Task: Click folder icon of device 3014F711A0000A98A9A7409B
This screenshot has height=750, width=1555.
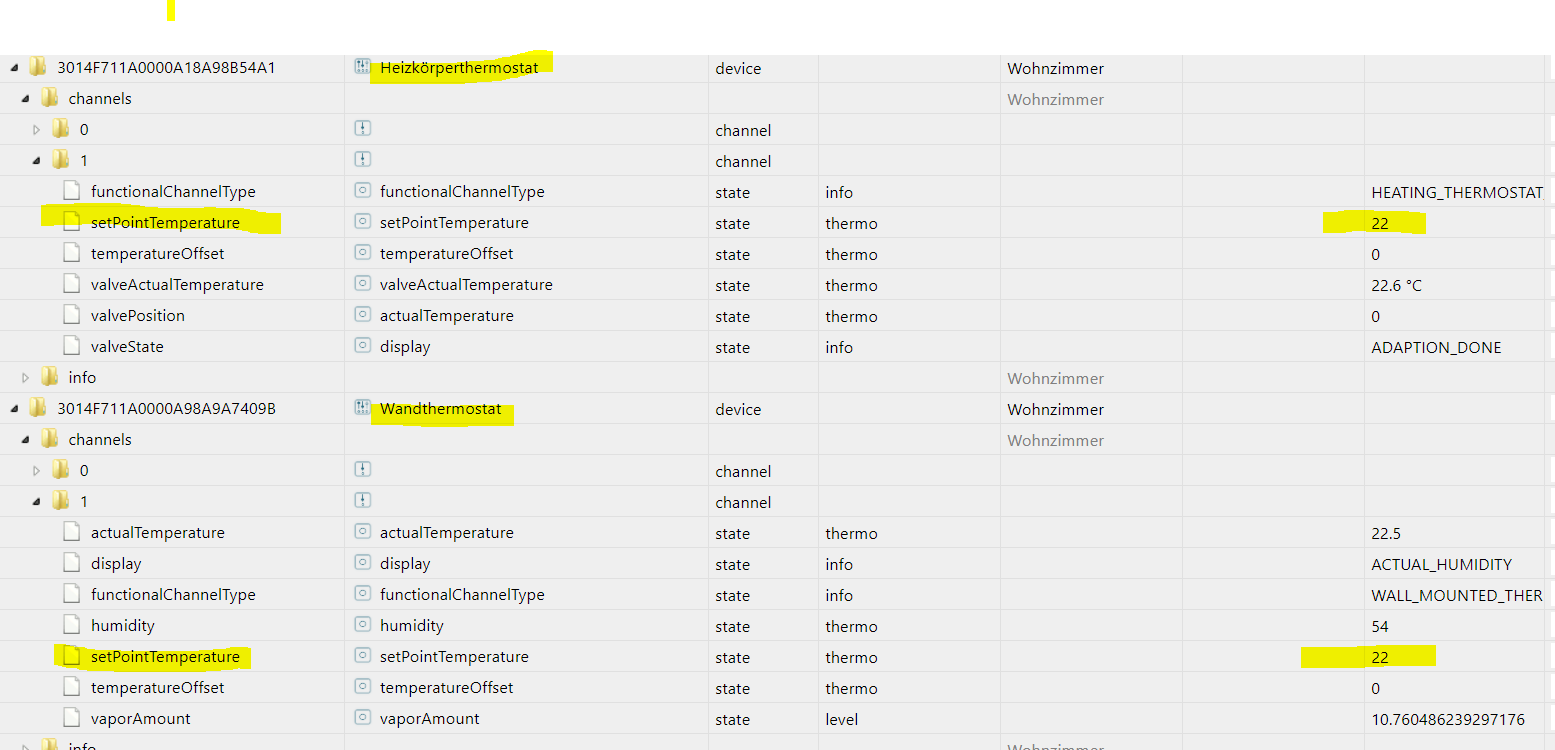Action: coord(38,408)
